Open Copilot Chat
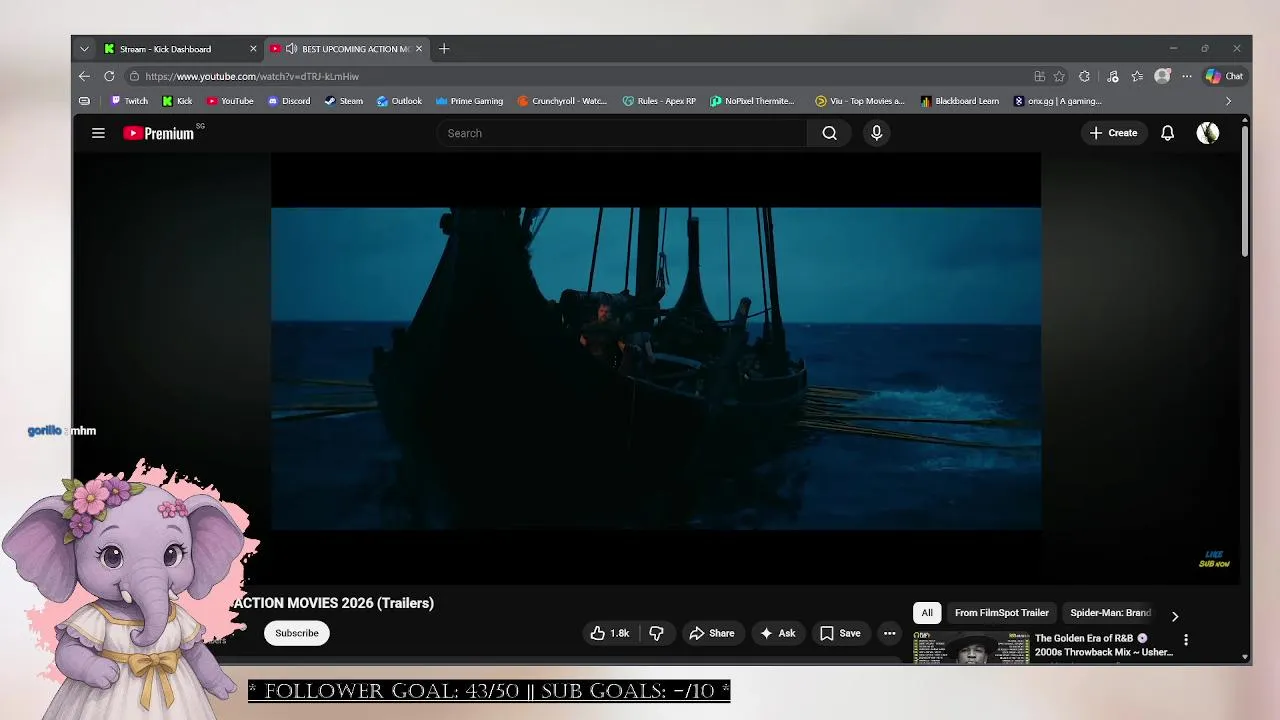Image resolution: width=1280 pixels, height=720 pixels. pos(1224,76)
